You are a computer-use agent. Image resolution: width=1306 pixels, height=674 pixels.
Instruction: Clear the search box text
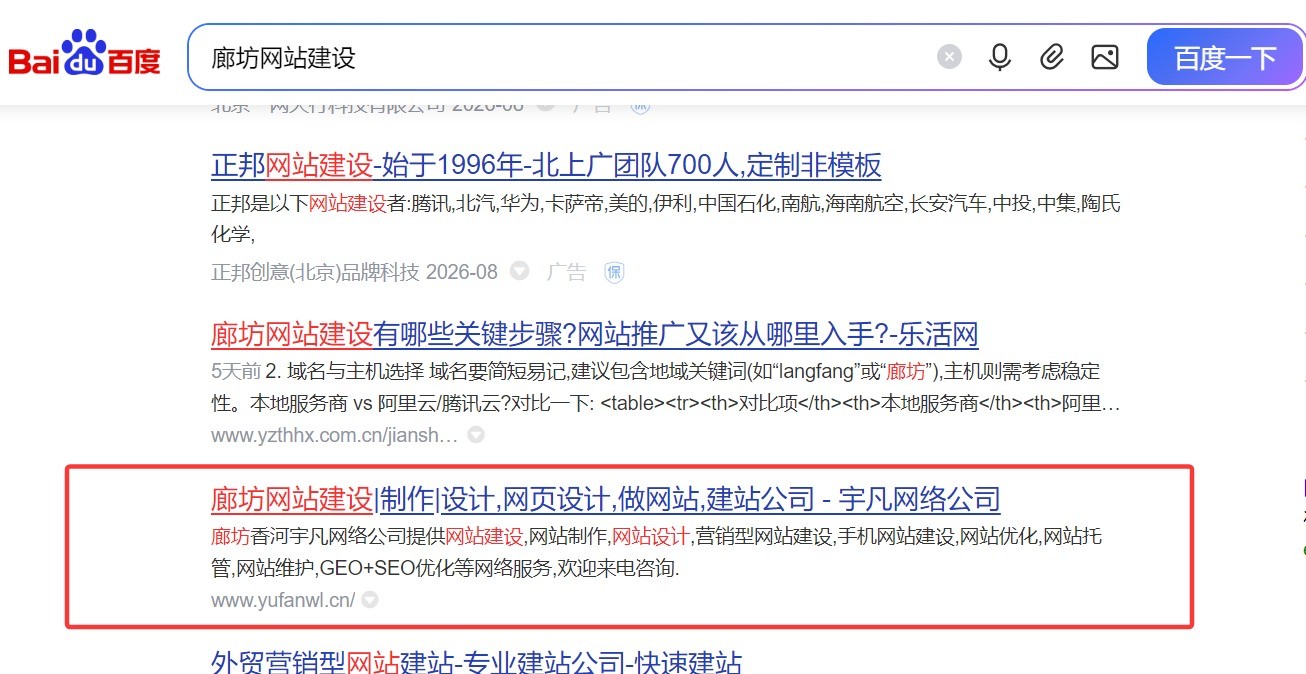coord(949,57)
